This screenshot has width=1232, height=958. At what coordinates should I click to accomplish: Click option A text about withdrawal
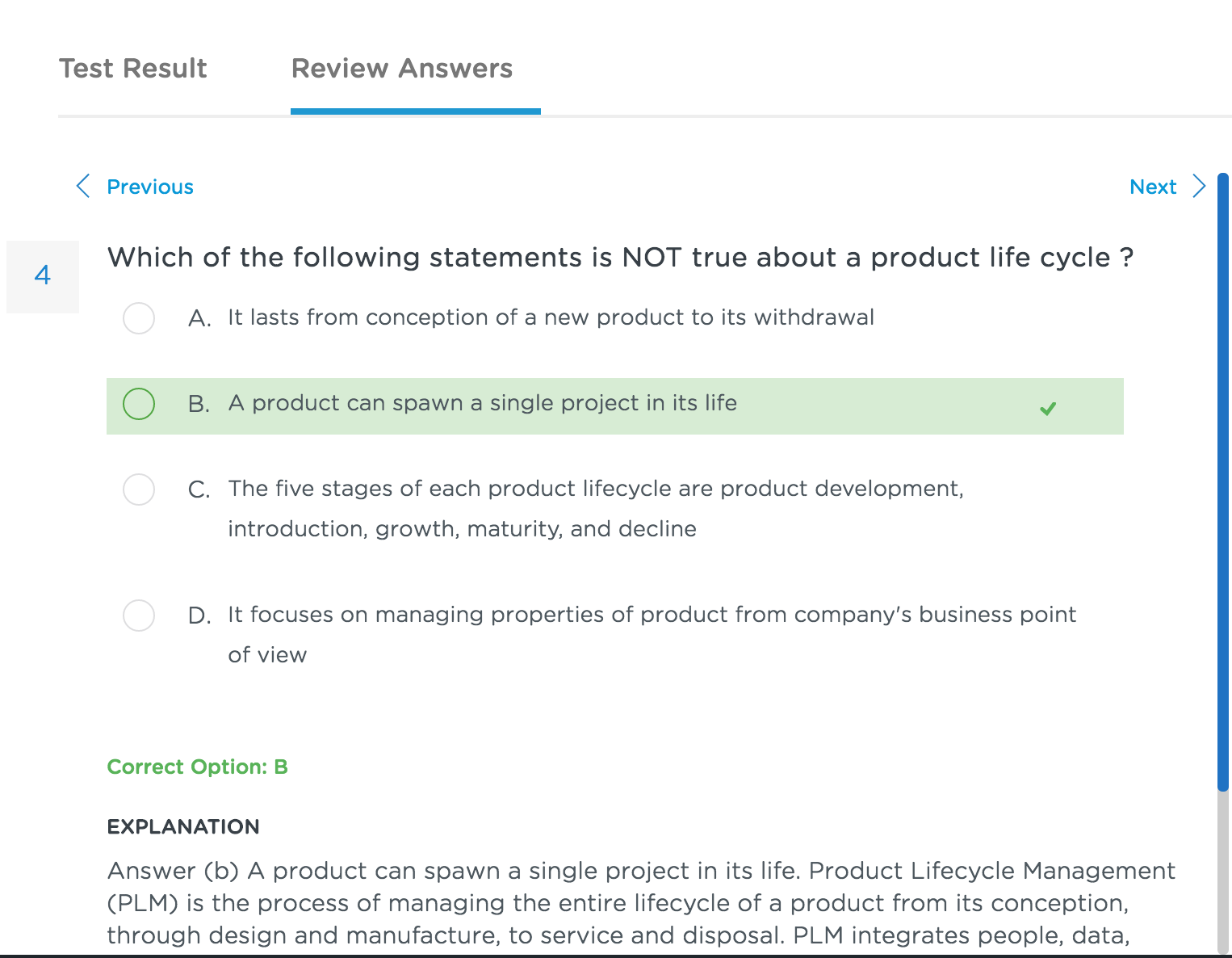551,317
